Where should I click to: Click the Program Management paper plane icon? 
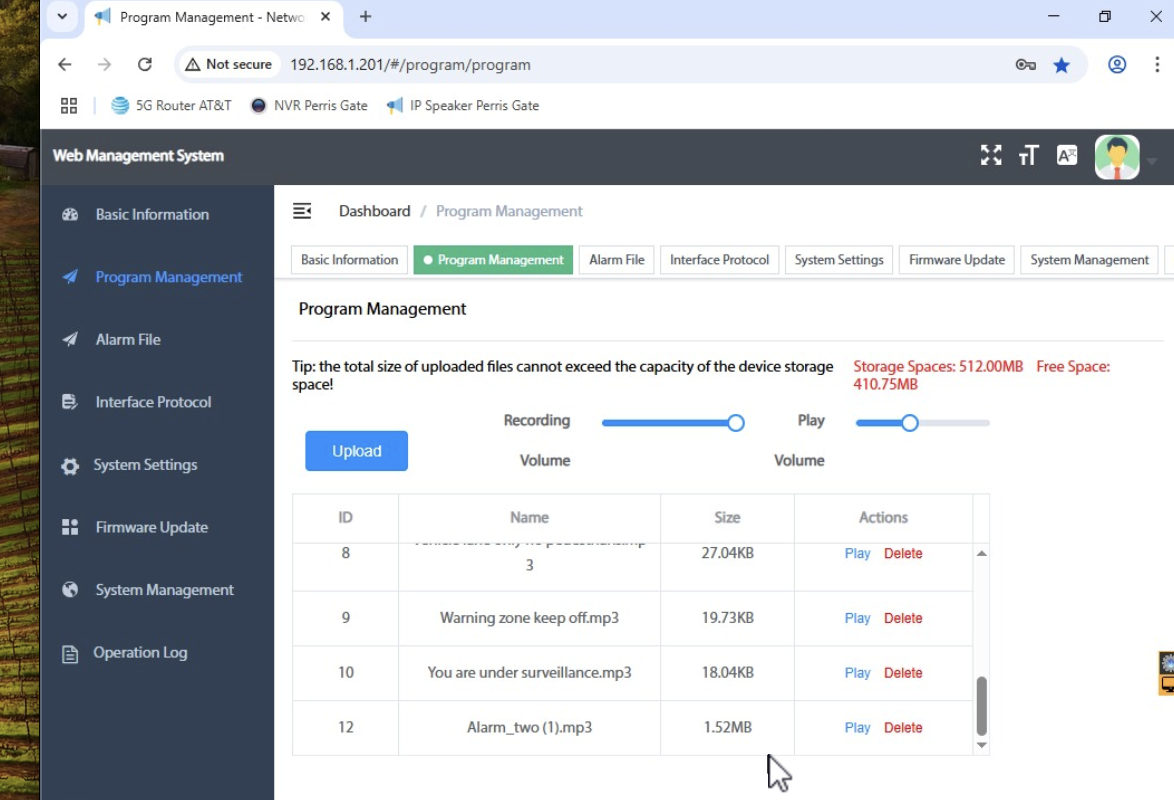pos(70,277)
